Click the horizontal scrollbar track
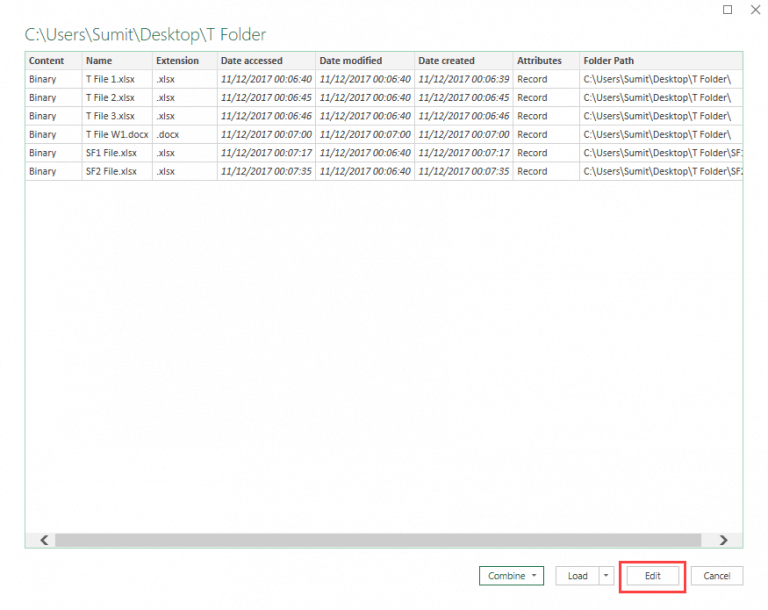 click(x=378, y=540)
